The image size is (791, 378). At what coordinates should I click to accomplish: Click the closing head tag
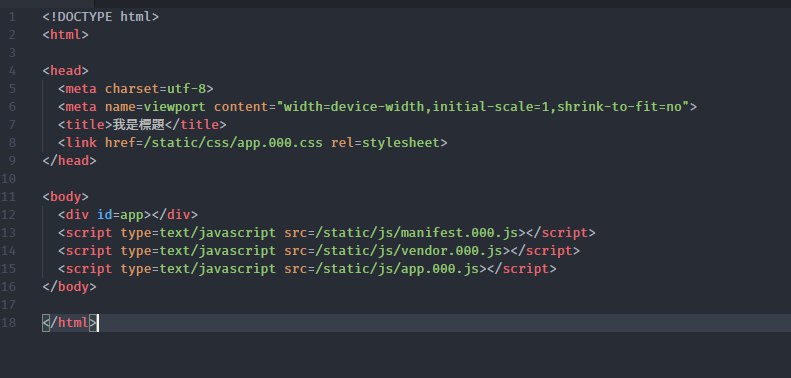(x=70, y=161)
